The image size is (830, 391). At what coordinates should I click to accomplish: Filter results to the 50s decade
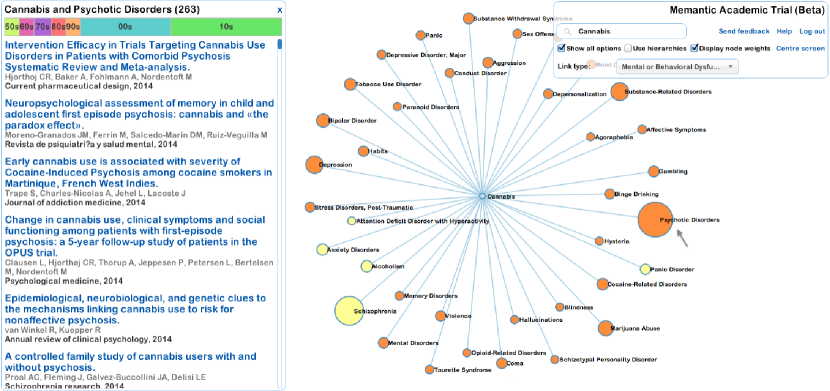(x=12, y=27)
